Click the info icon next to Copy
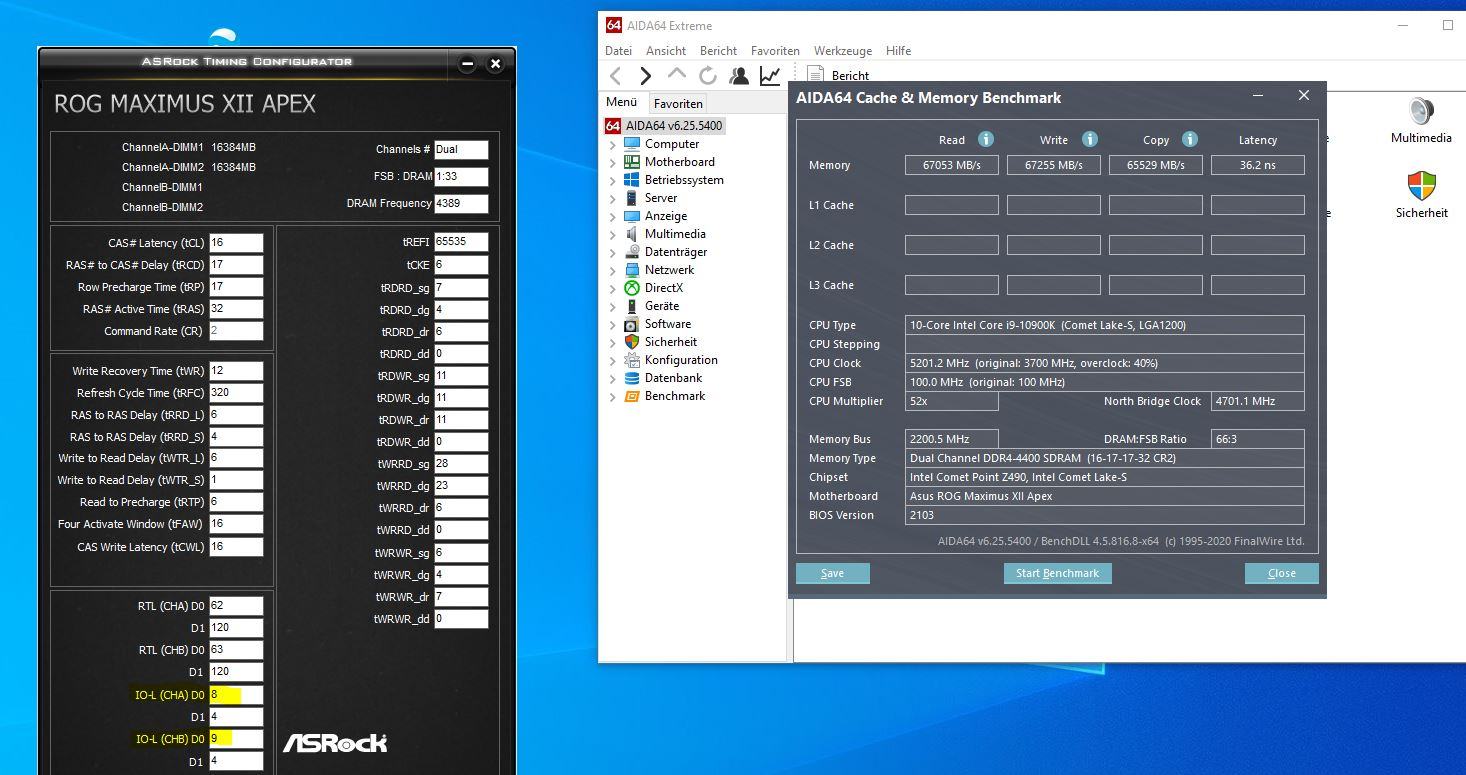 1190,139
